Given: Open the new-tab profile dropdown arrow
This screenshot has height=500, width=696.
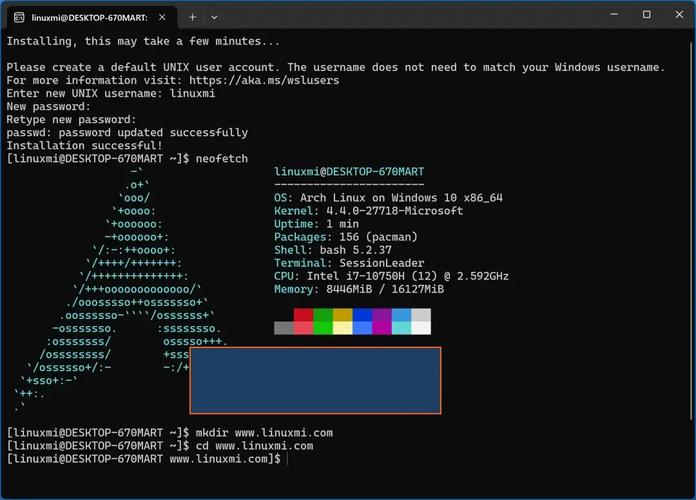Looking at the screenshot, I should click(214, 17).
